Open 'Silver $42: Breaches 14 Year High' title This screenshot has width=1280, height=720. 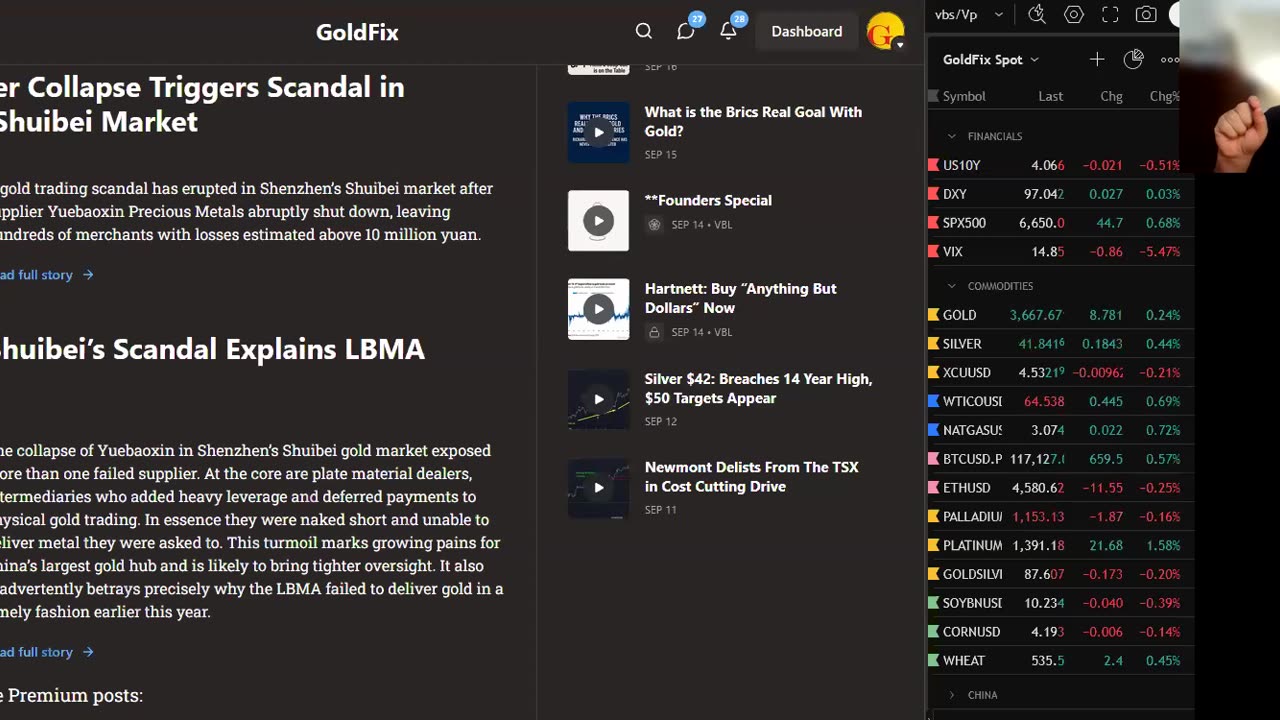758,388
